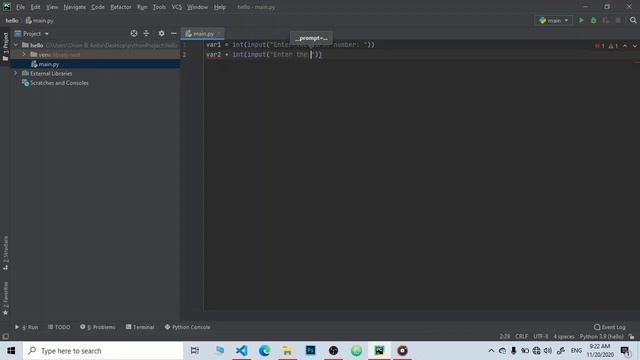Open the Event Log
640x360 pixels.
(610, 327)
